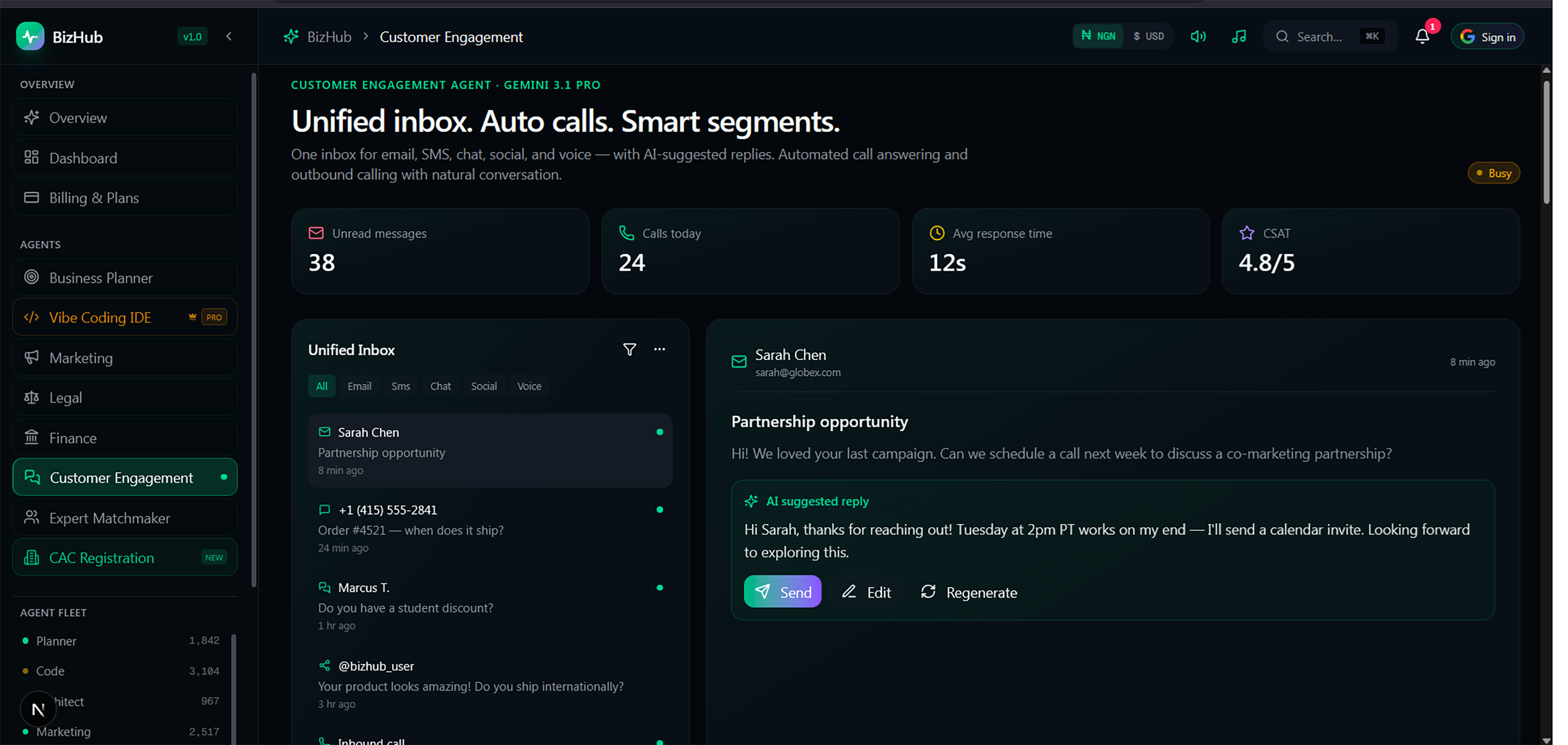
Task: Select the All inbox tab
Action: 321,386
